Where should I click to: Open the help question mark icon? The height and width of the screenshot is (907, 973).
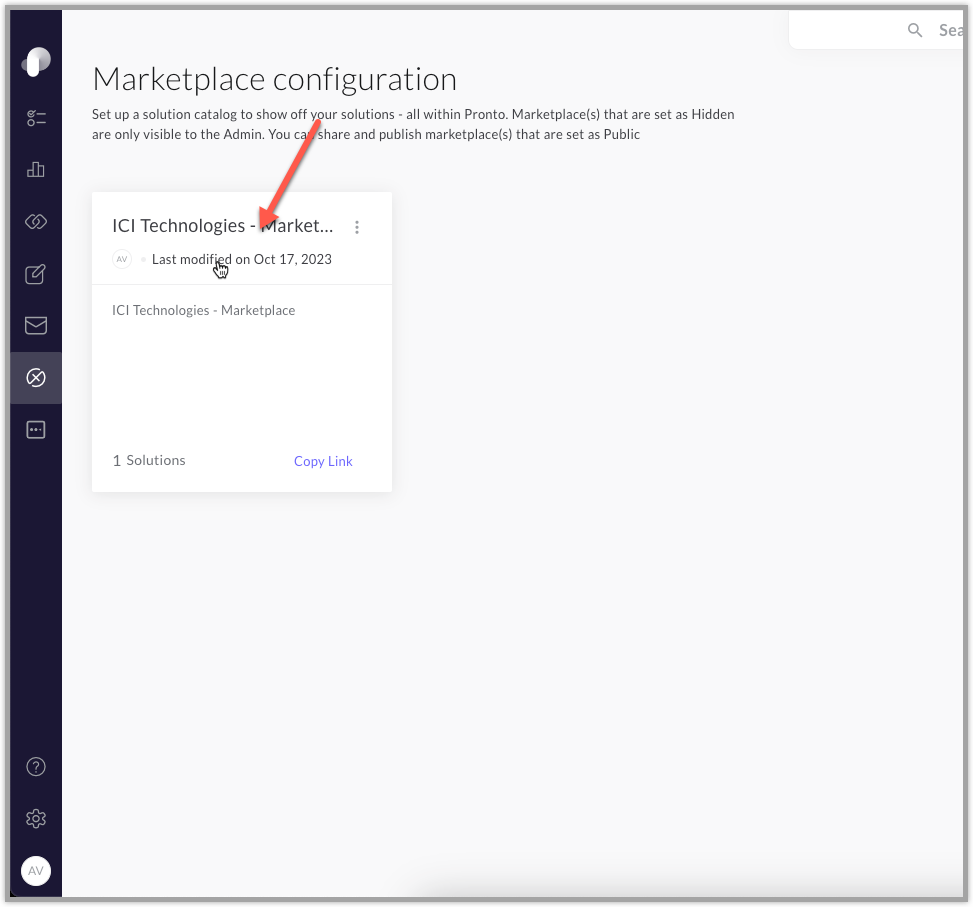(36, 767)
